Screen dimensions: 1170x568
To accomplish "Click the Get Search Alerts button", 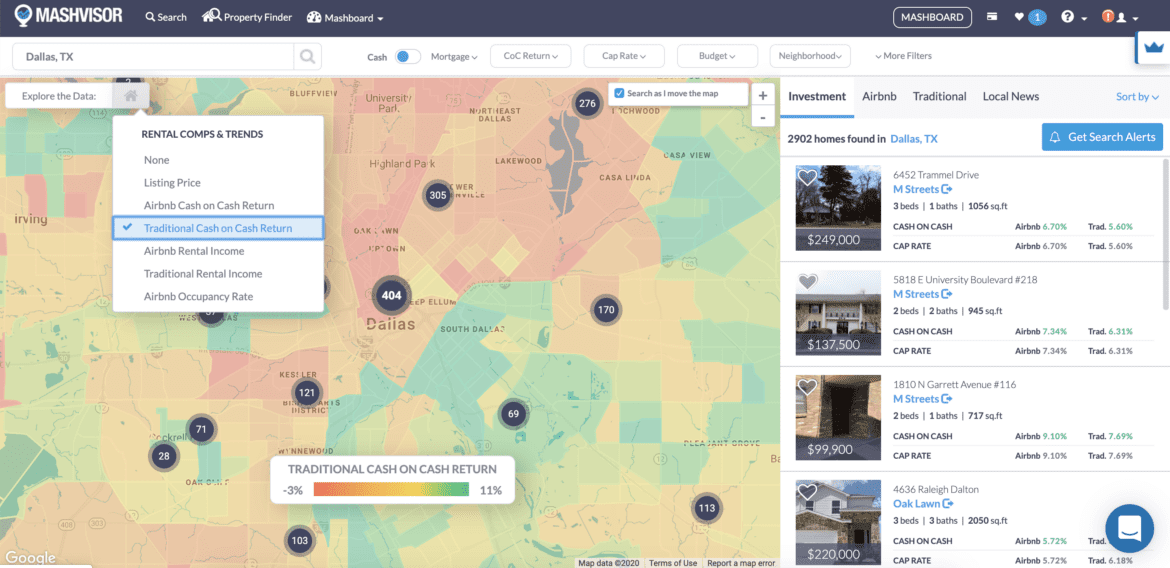I will coord(1102,137).
